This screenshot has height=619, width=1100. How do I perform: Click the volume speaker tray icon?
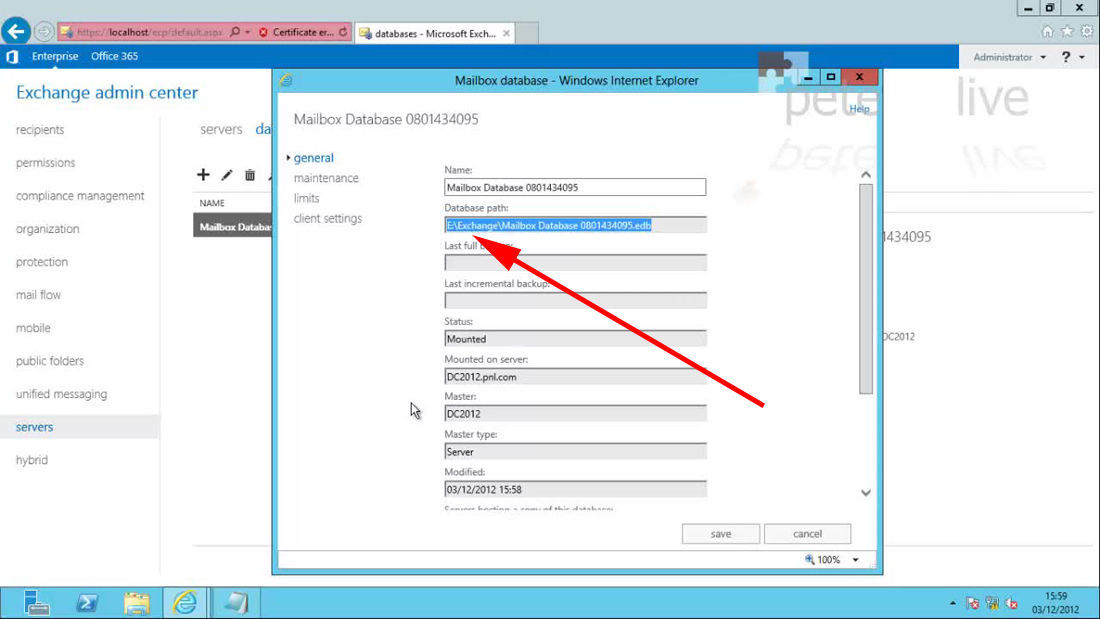[1012, 603]
